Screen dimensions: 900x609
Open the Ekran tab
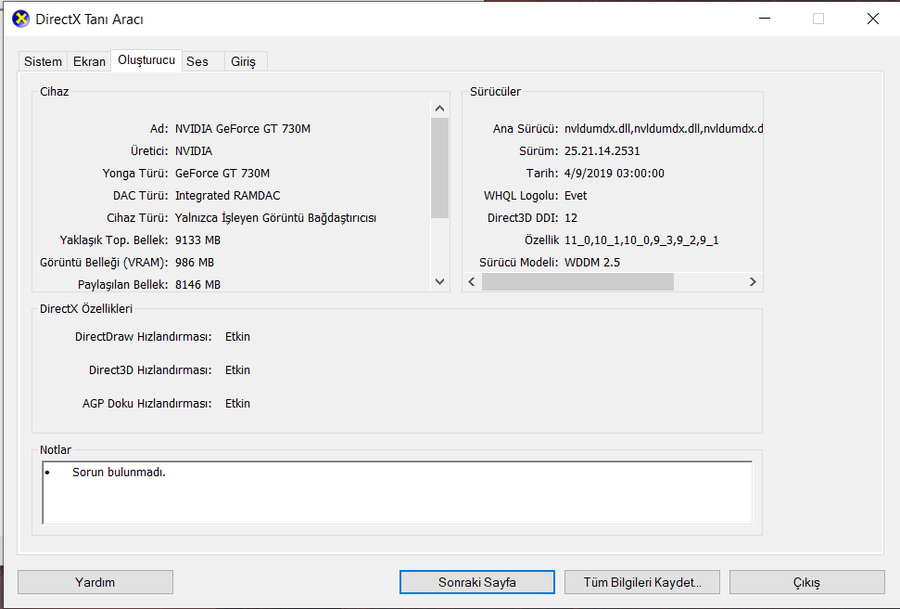pos(89,61)
